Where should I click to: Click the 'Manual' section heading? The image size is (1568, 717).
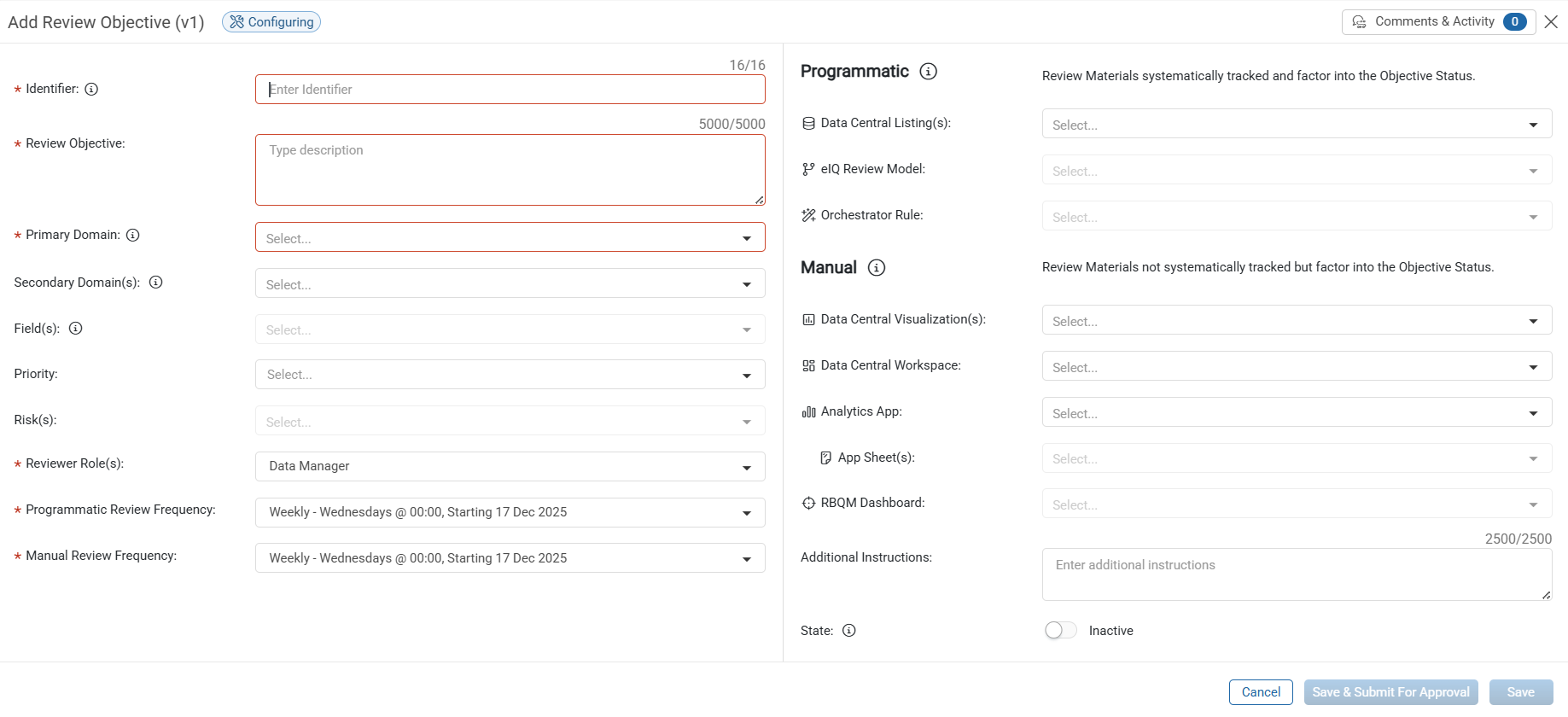[829, 268]
